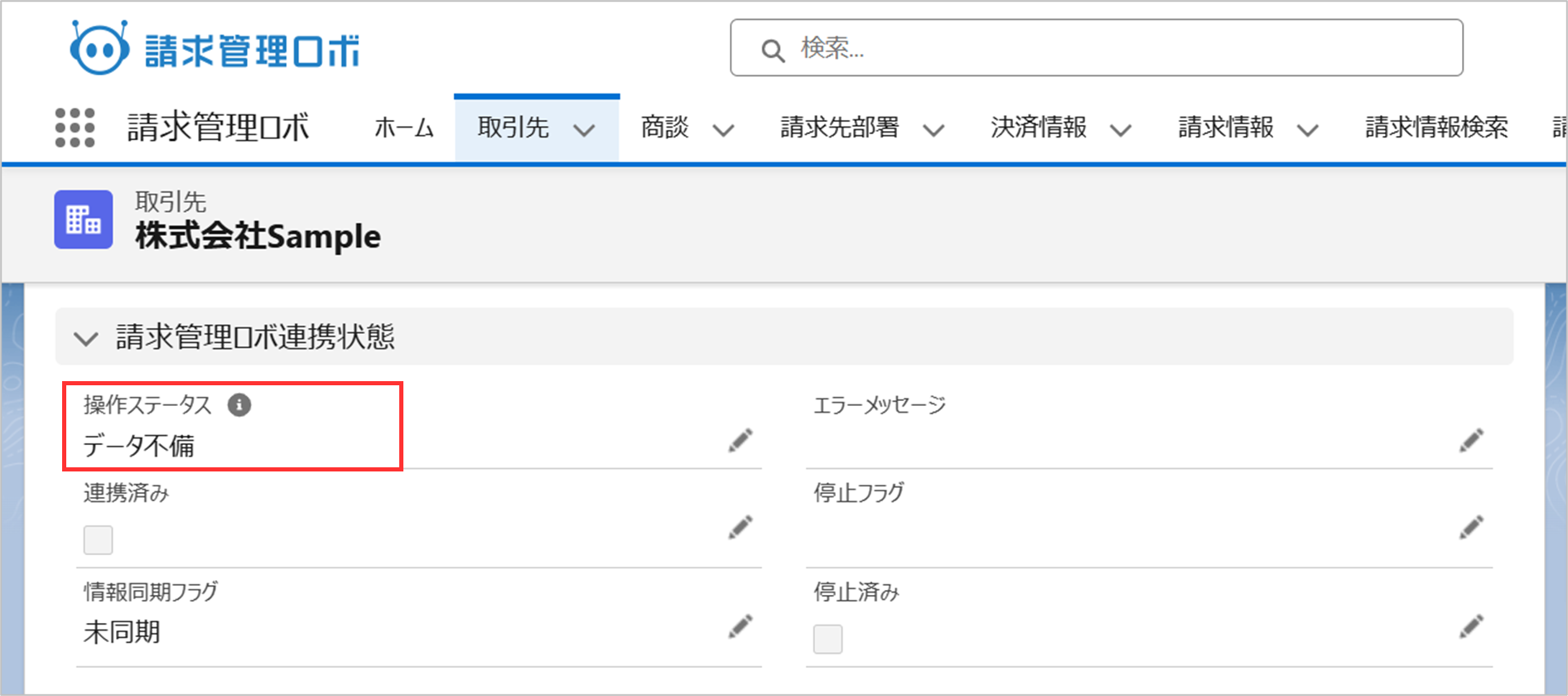Edit 情報同期フラグ with pencil icon
Viewport: 1568px width, 696px height.
(x=740, y=627)
